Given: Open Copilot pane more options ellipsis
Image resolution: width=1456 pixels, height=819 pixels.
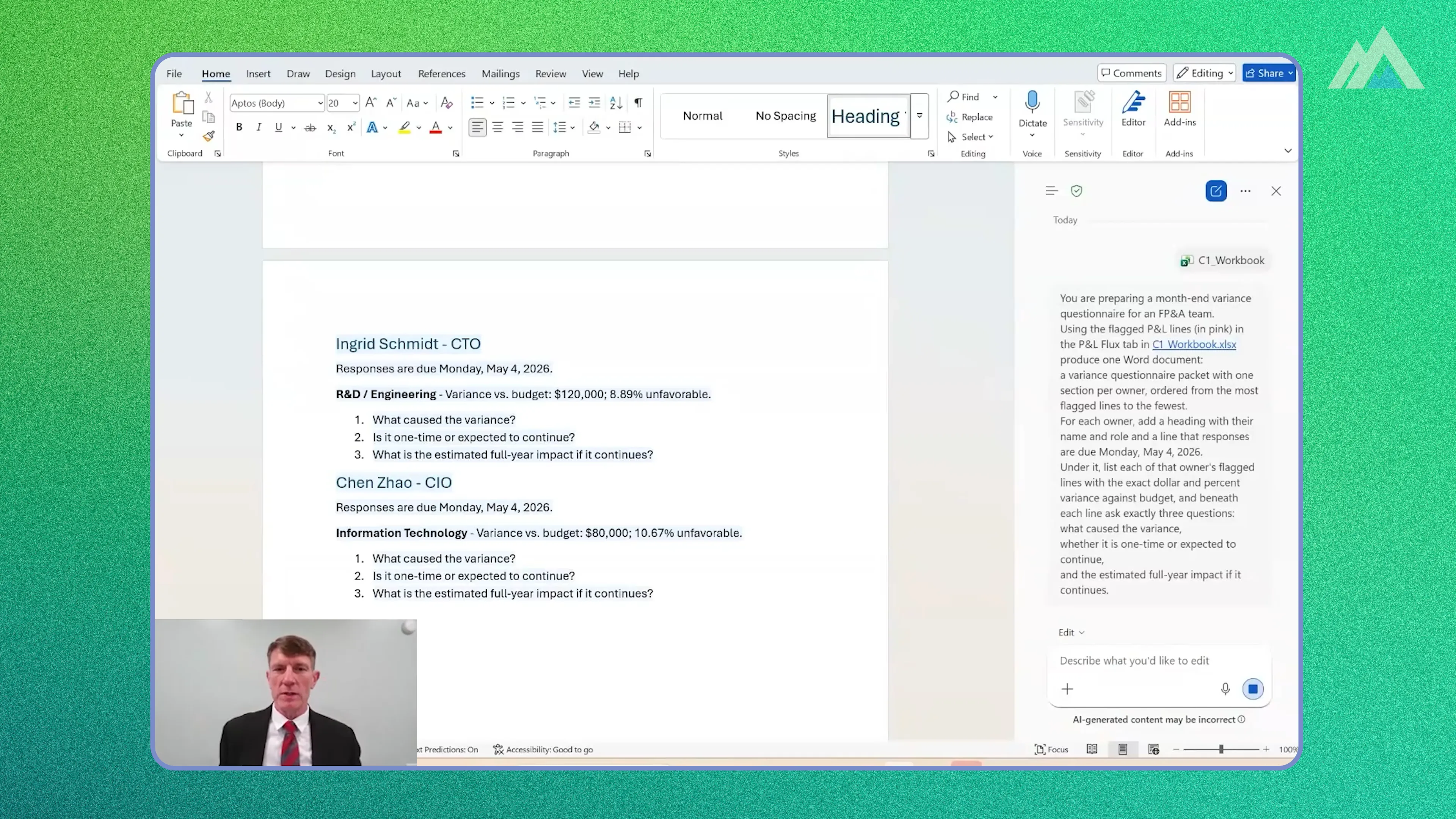Looking at the screenshot, I should pos(1245,191).
